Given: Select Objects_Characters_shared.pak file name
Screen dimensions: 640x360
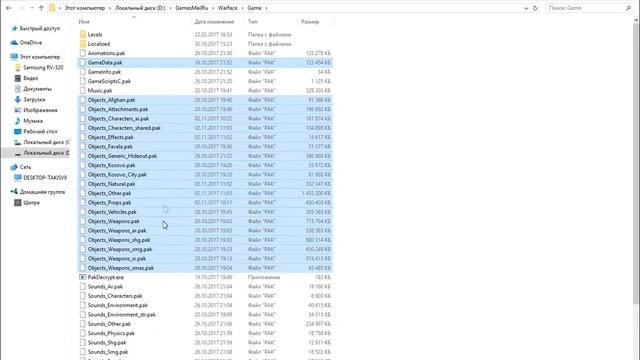Looking at the screenshot, I should [124, 128].
